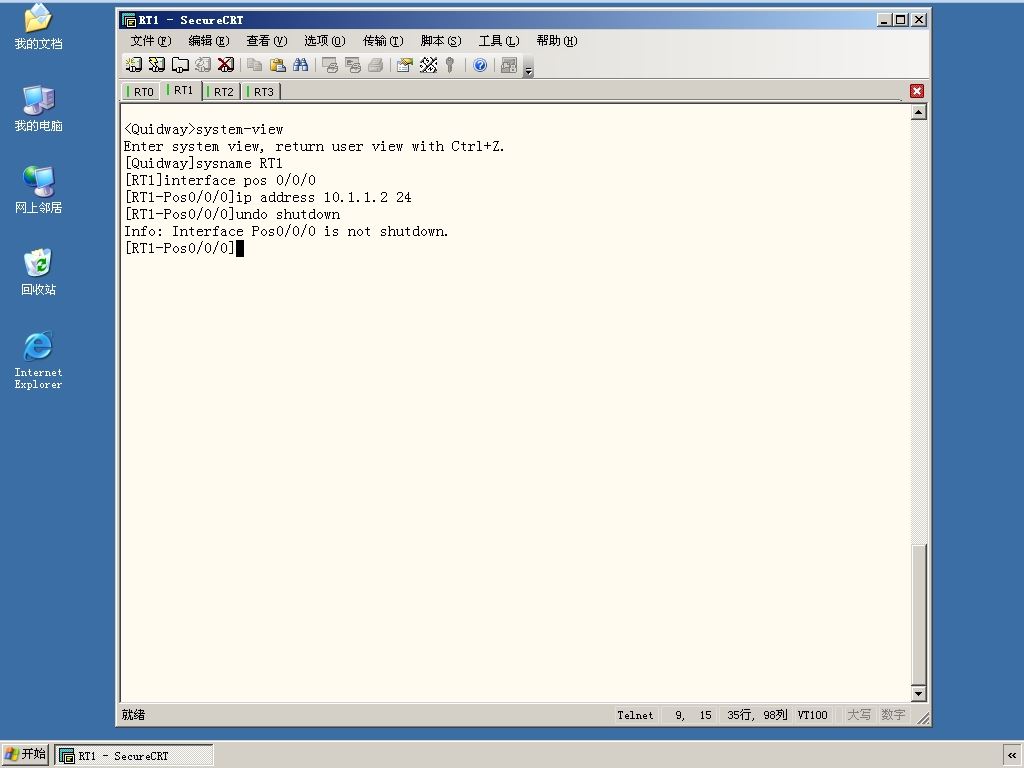Click the SecureCRT title bar app icon

tap(129, 20)
